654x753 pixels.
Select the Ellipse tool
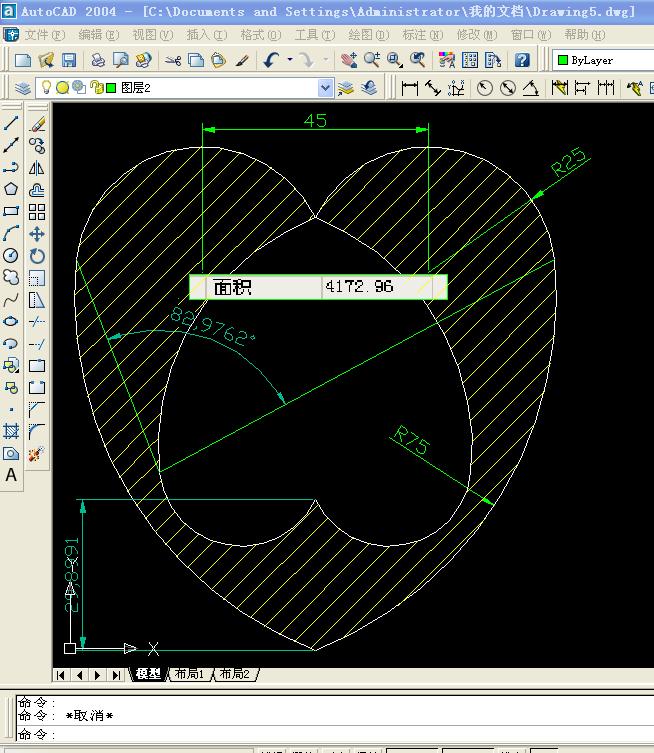coord(11,321)
